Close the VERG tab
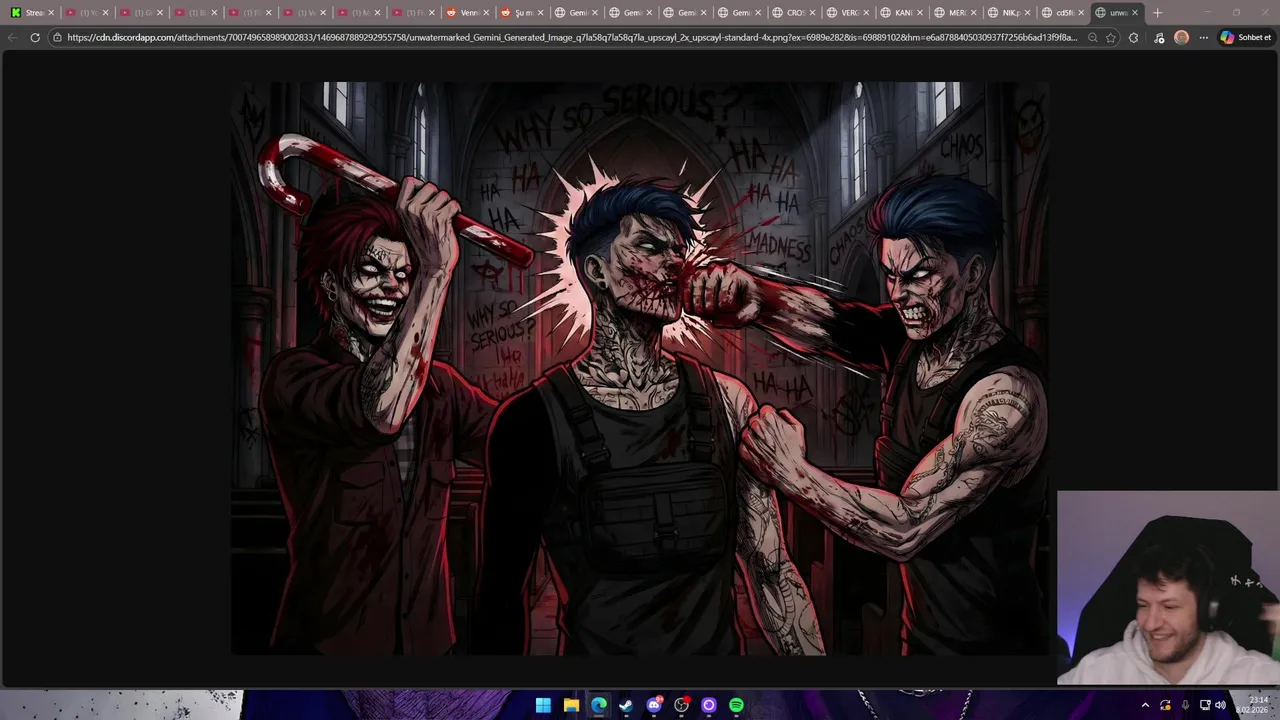Viewport: 1280px width, 720px height. point(865,13)
